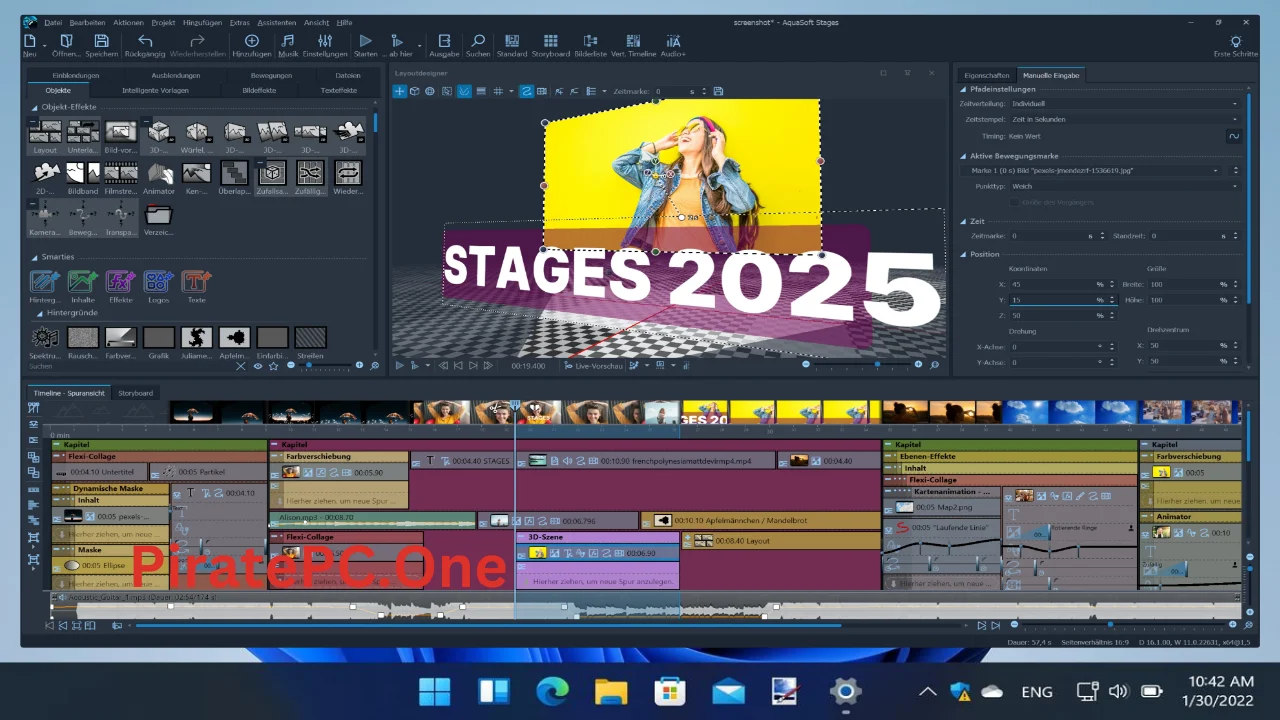Open the Zeitstempel dropdown

coord(1124,119)
